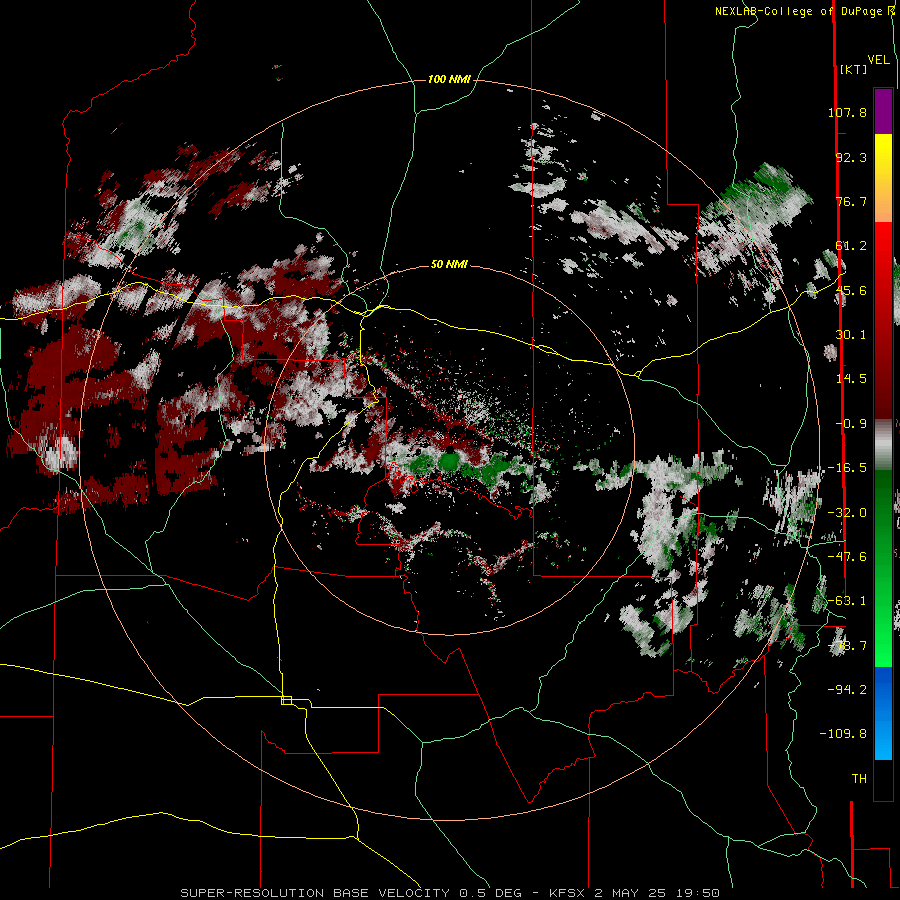Screen dimensions: 900x900
Task: Select the -32.0 scale value
Action: pyautogui.click(x=847, y=513)
